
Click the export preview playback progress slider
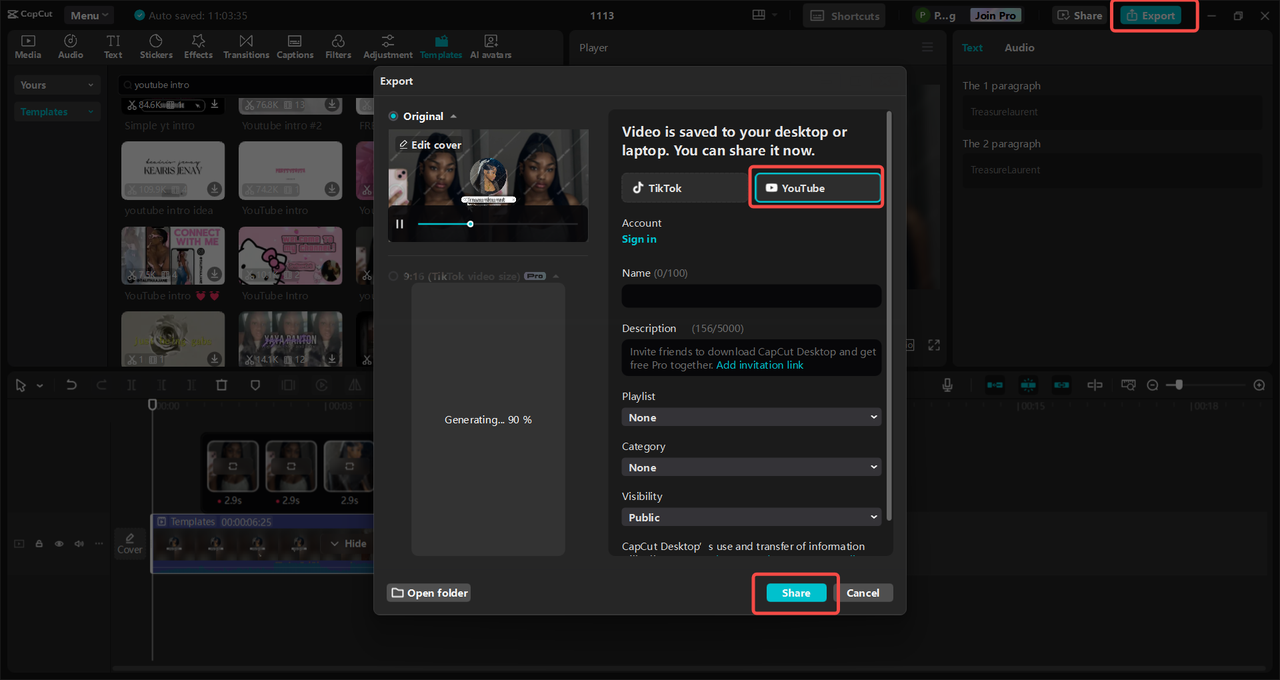click(x=498, y=224)
